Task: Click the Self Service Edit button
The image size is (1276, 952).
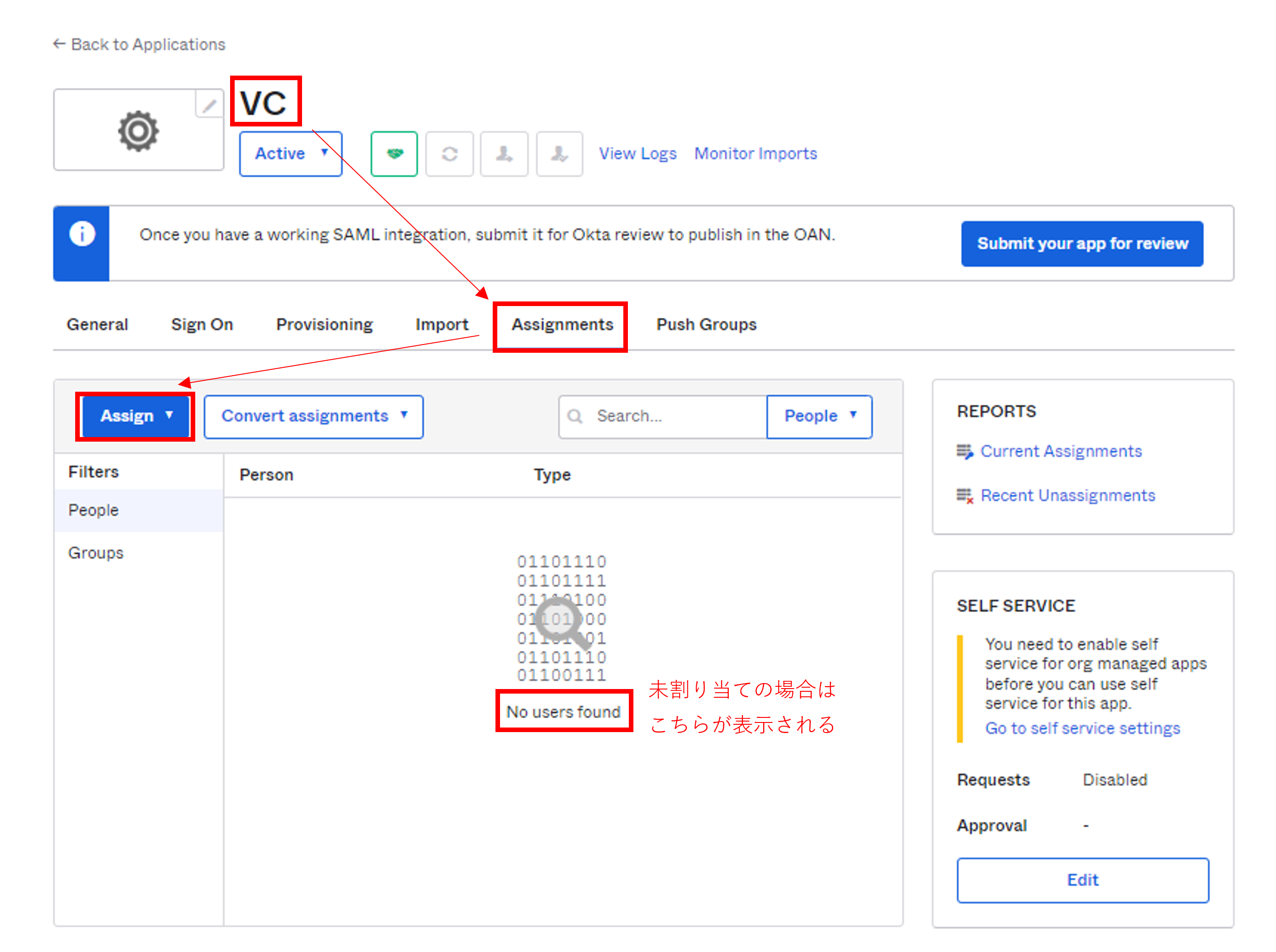Action: [1082, 880]
